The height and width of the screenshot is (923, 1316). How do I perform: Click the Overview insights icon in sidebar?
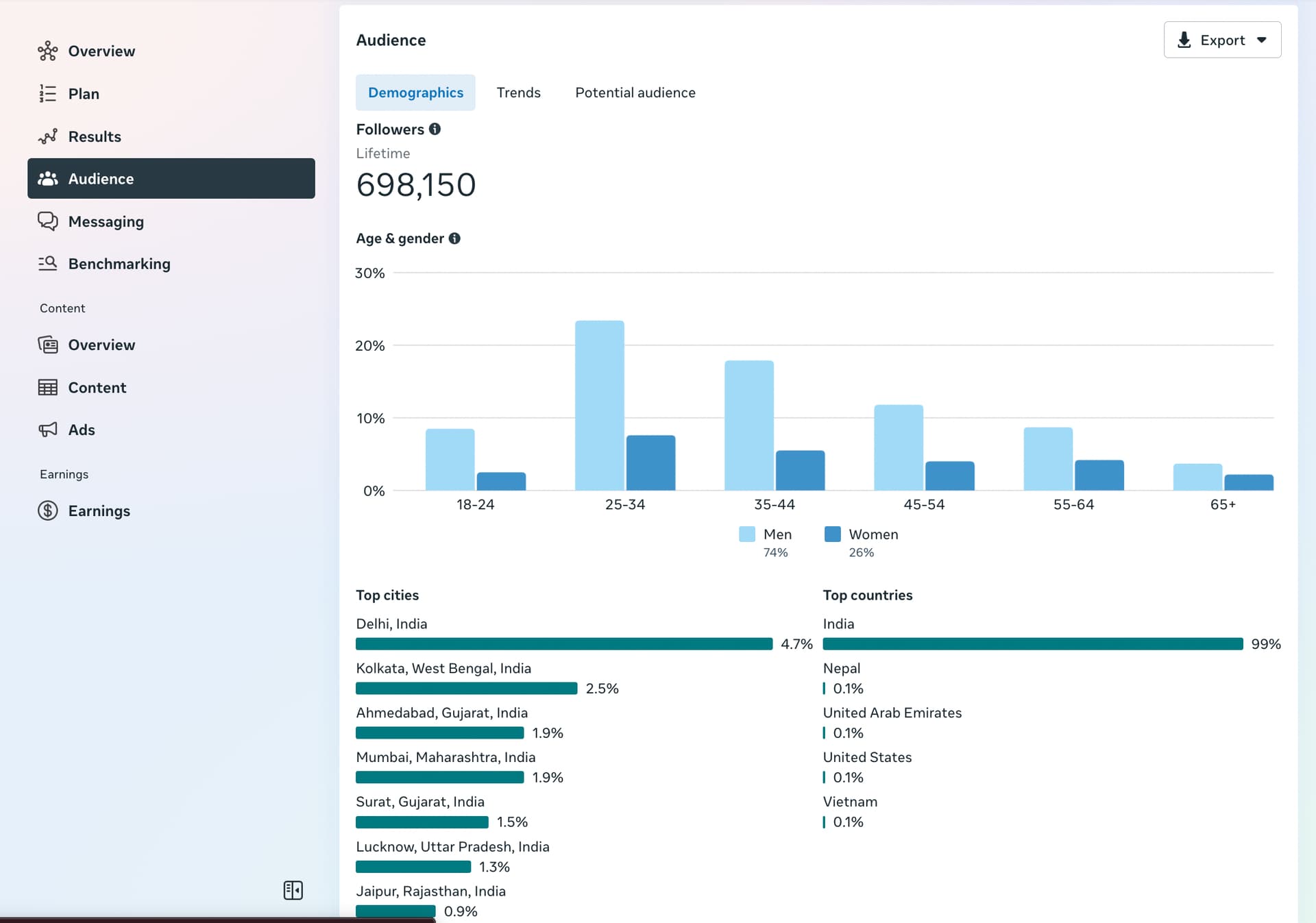(47, 51)
